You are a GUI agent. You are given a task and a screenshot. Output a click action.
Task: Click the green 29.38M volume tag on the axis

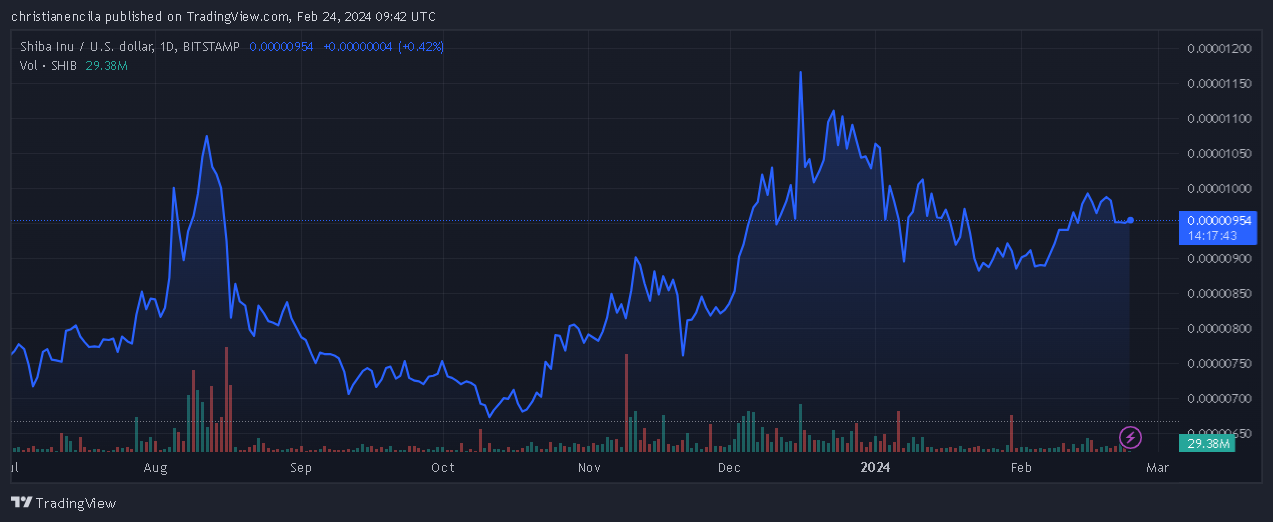[x=1206, y=443]
